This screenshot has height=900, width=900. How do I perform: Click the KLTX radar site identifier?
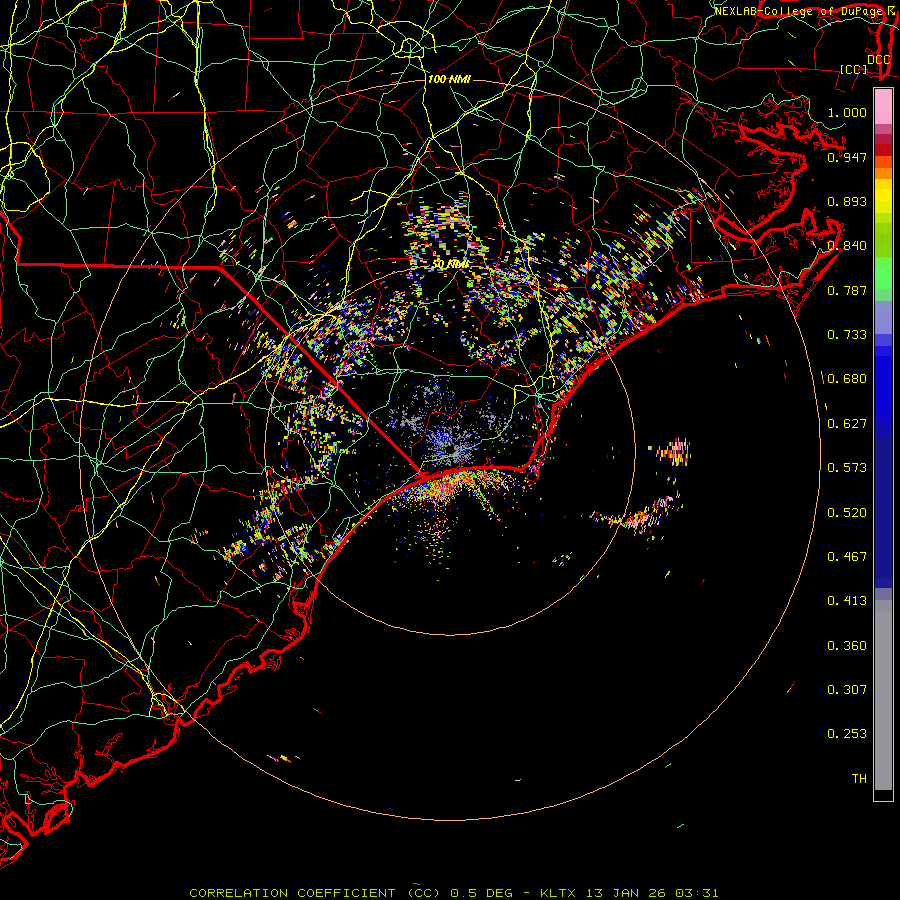tap(559, 893)
